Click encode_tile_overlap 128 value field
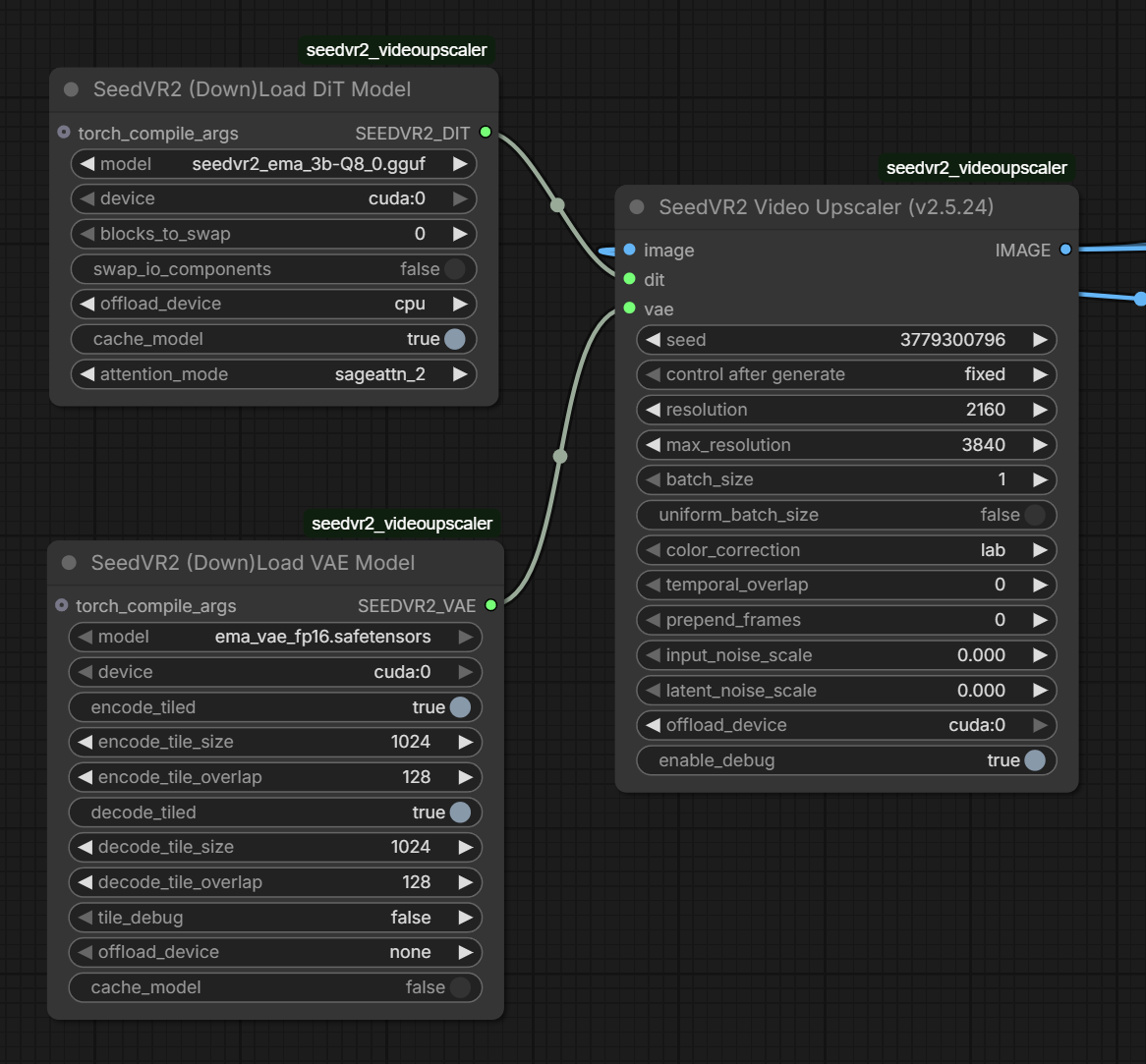The width and height of the screenshot is (1146, 1064). [275, 777]
